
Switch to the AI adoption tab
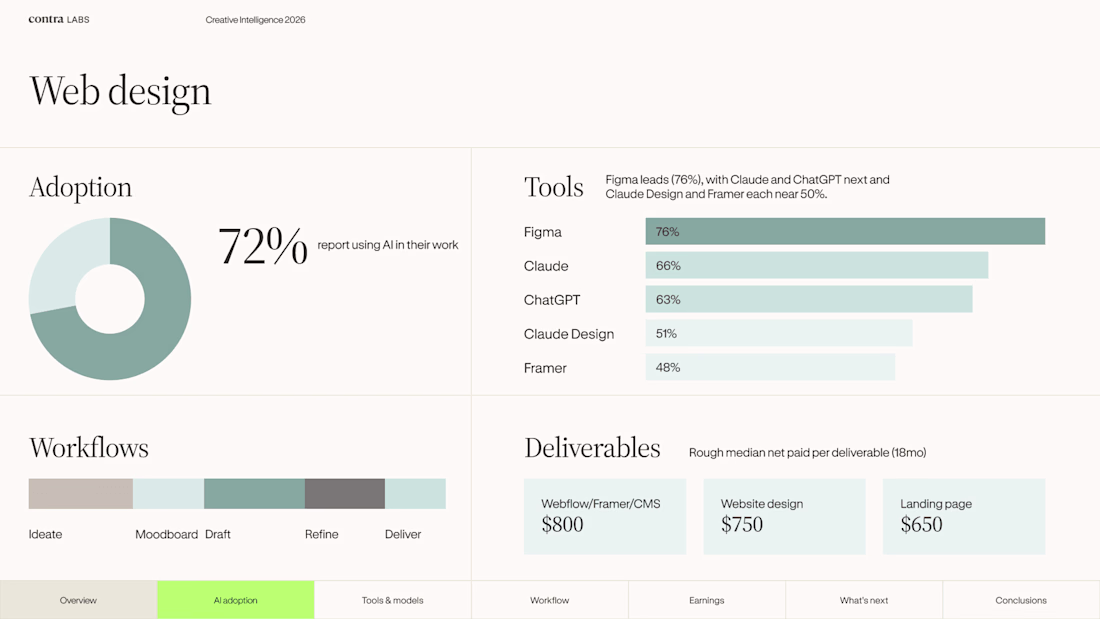tap(236, 600)
